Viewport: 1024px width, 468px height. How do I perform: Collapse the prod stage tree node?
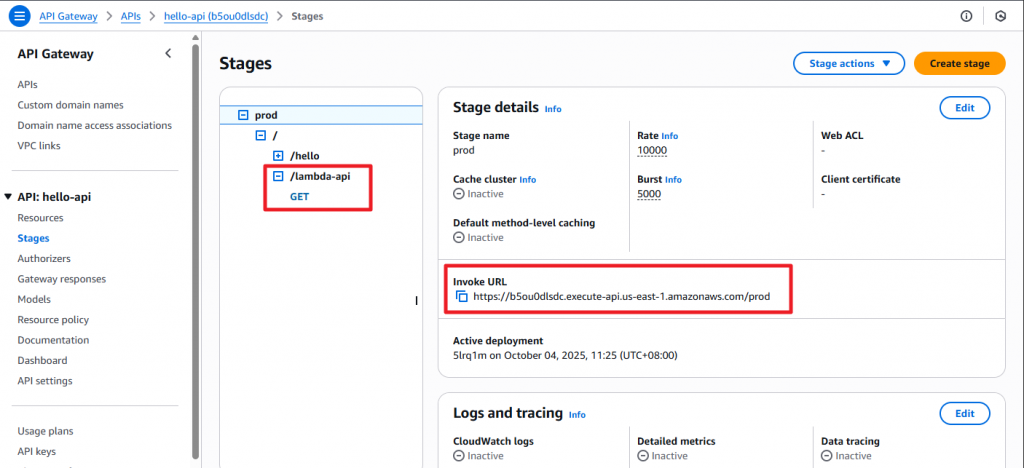point(243,115)
